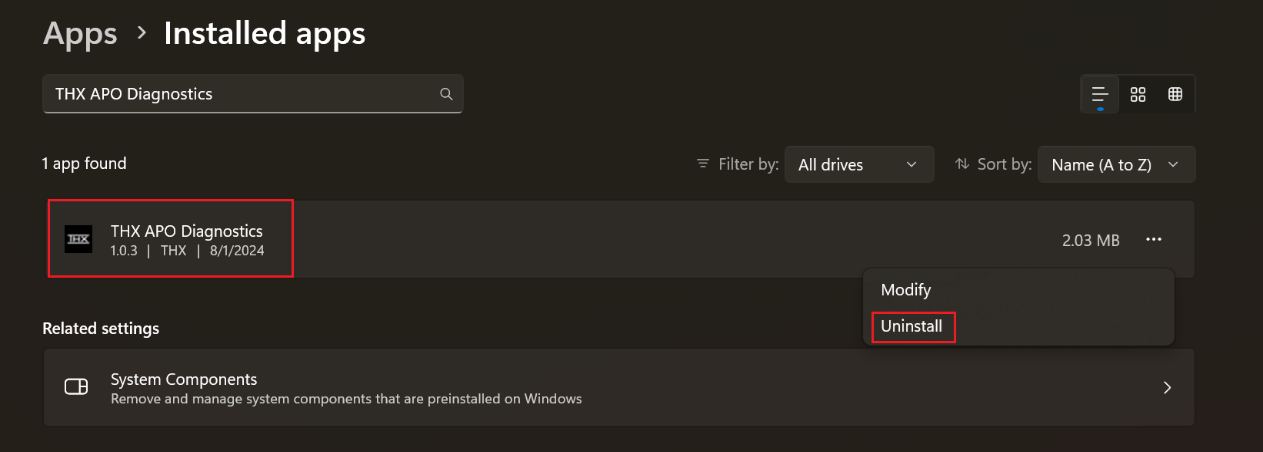The image size is (1263, 452).
Task: Choose Uninstall from the context menu
Action: pos(912,326)
